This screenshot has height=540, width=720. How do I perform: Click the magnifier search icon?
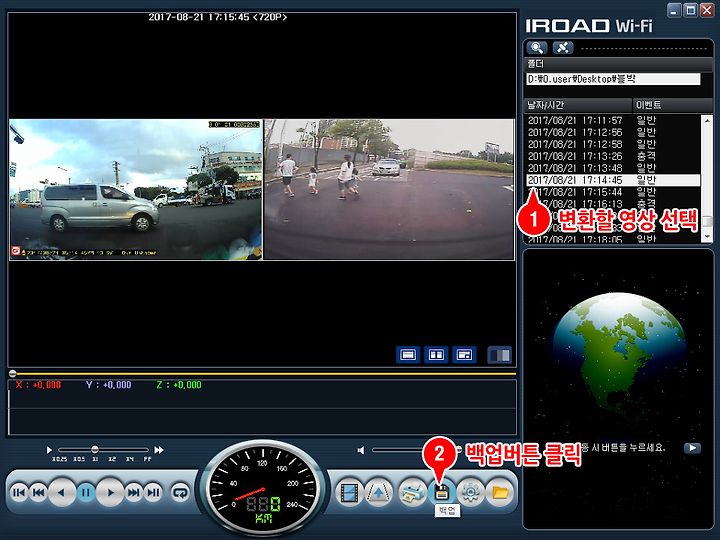point(537,47)
